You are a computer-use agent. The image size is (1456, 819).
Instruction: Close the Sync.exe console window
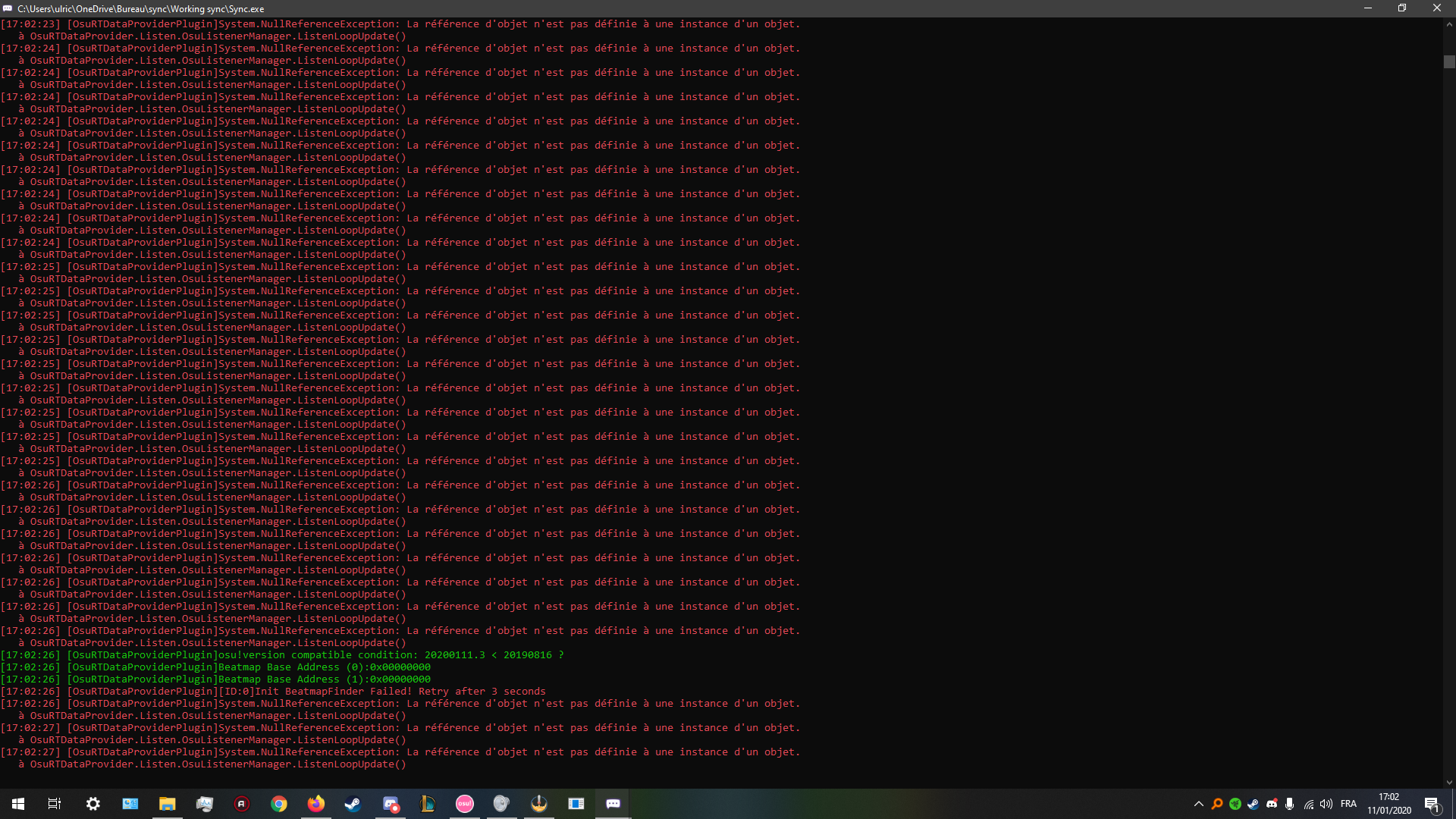(1437, 8)
